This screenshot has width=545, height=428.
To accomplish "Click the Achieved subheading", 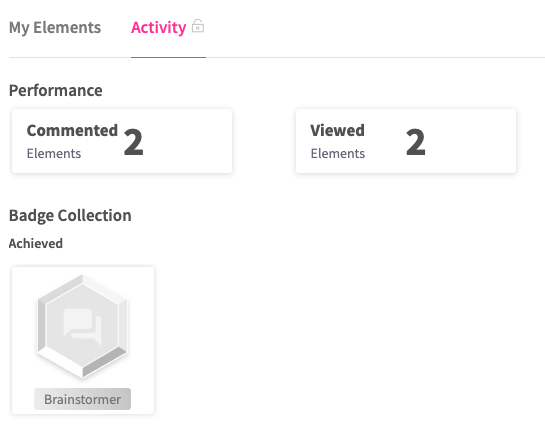I will [x=36, y=243].
